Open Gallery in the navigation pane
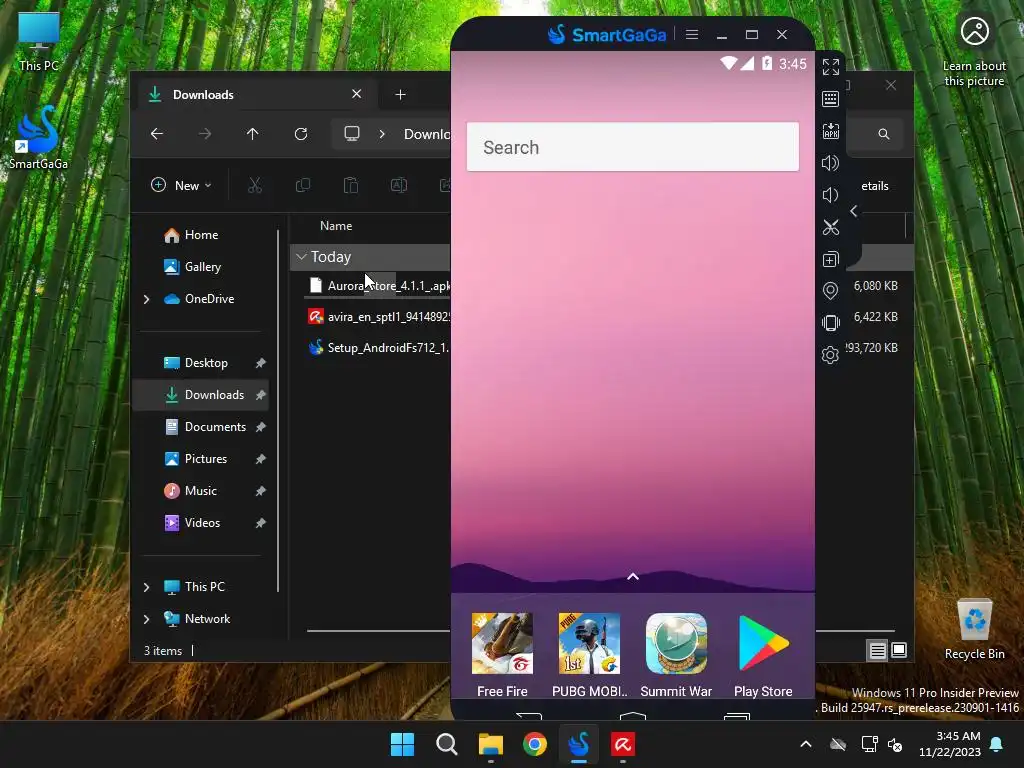This screenshot has width=1024, height=768. 202,266
